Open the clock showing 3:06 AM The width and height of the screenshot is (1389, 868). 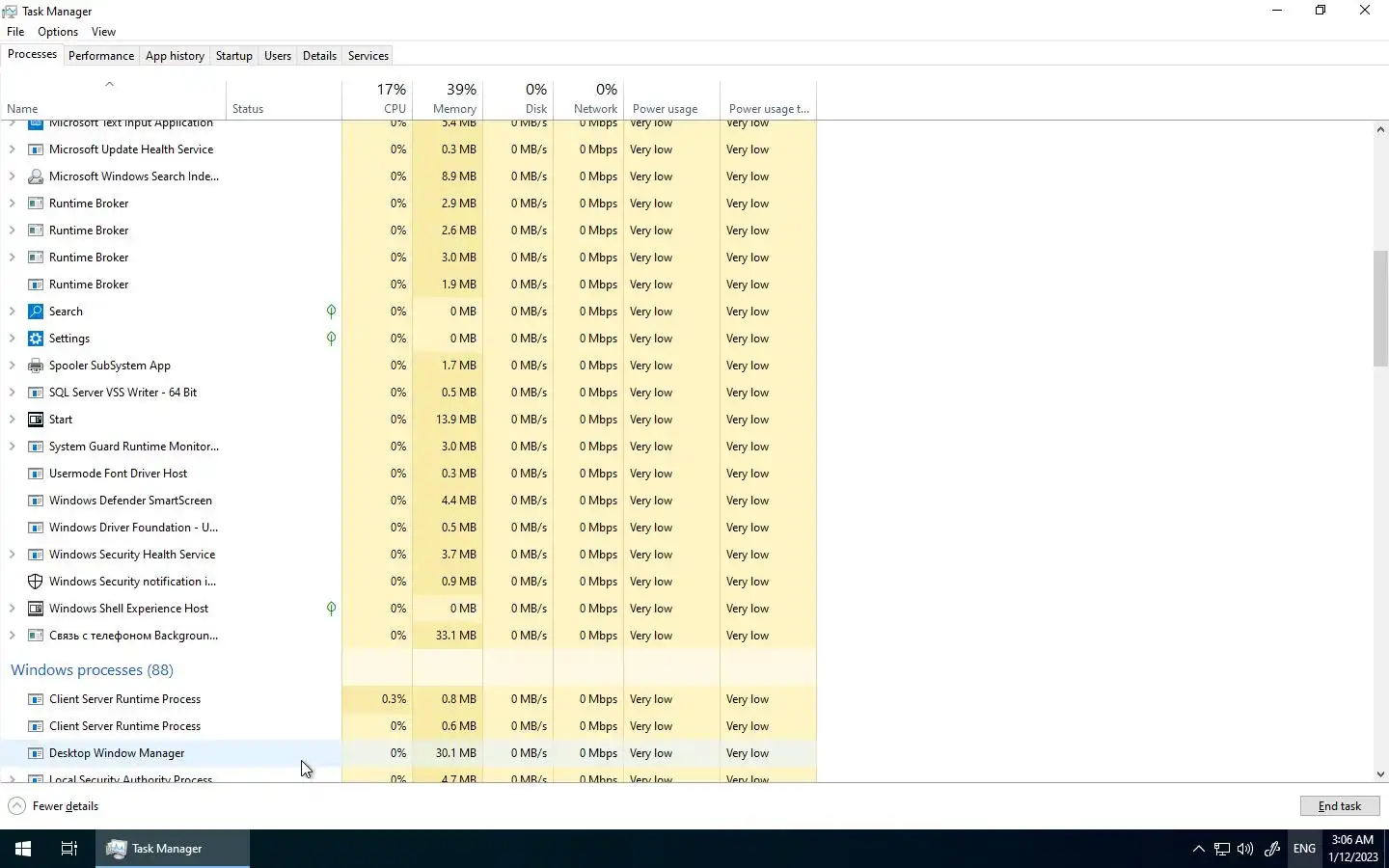1353,849
